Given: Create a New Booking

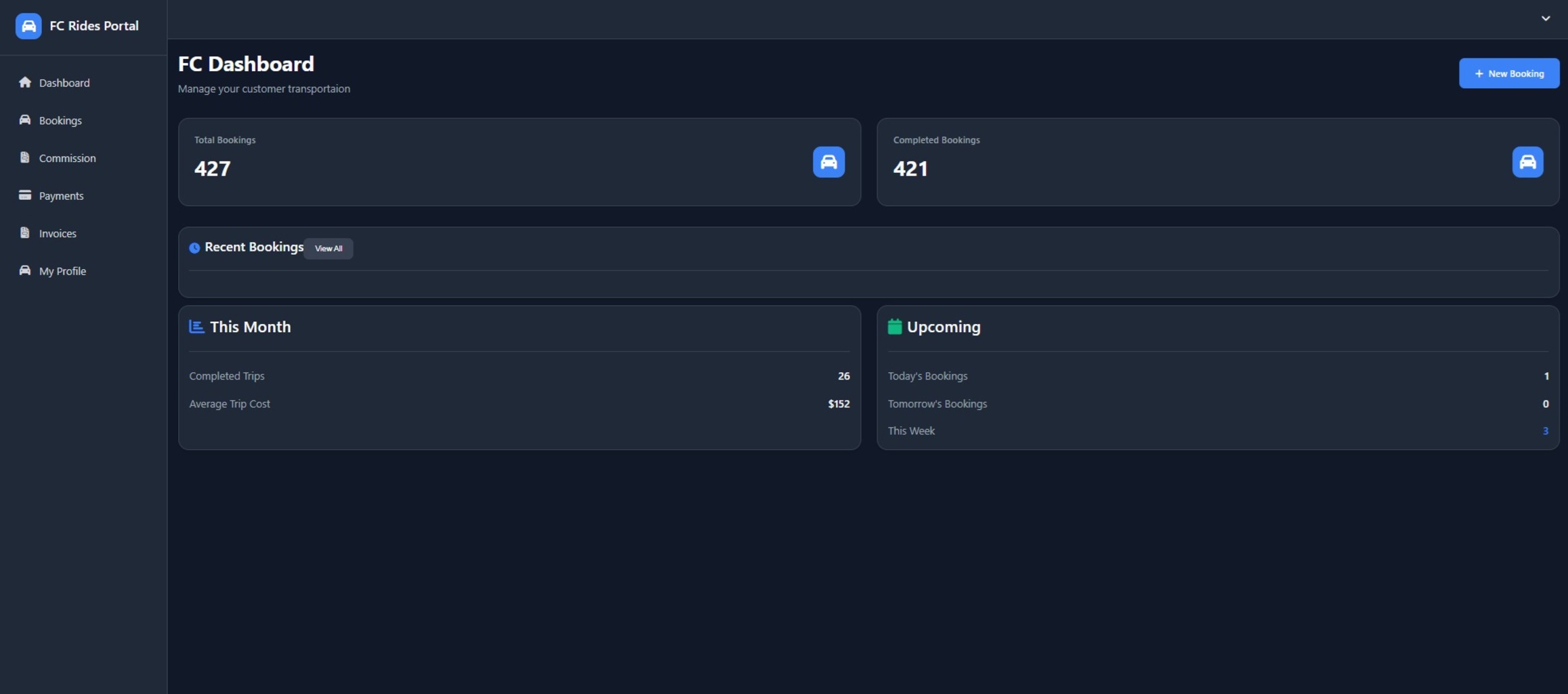Looking at the screenshot, I should (x=1508, y=73).
